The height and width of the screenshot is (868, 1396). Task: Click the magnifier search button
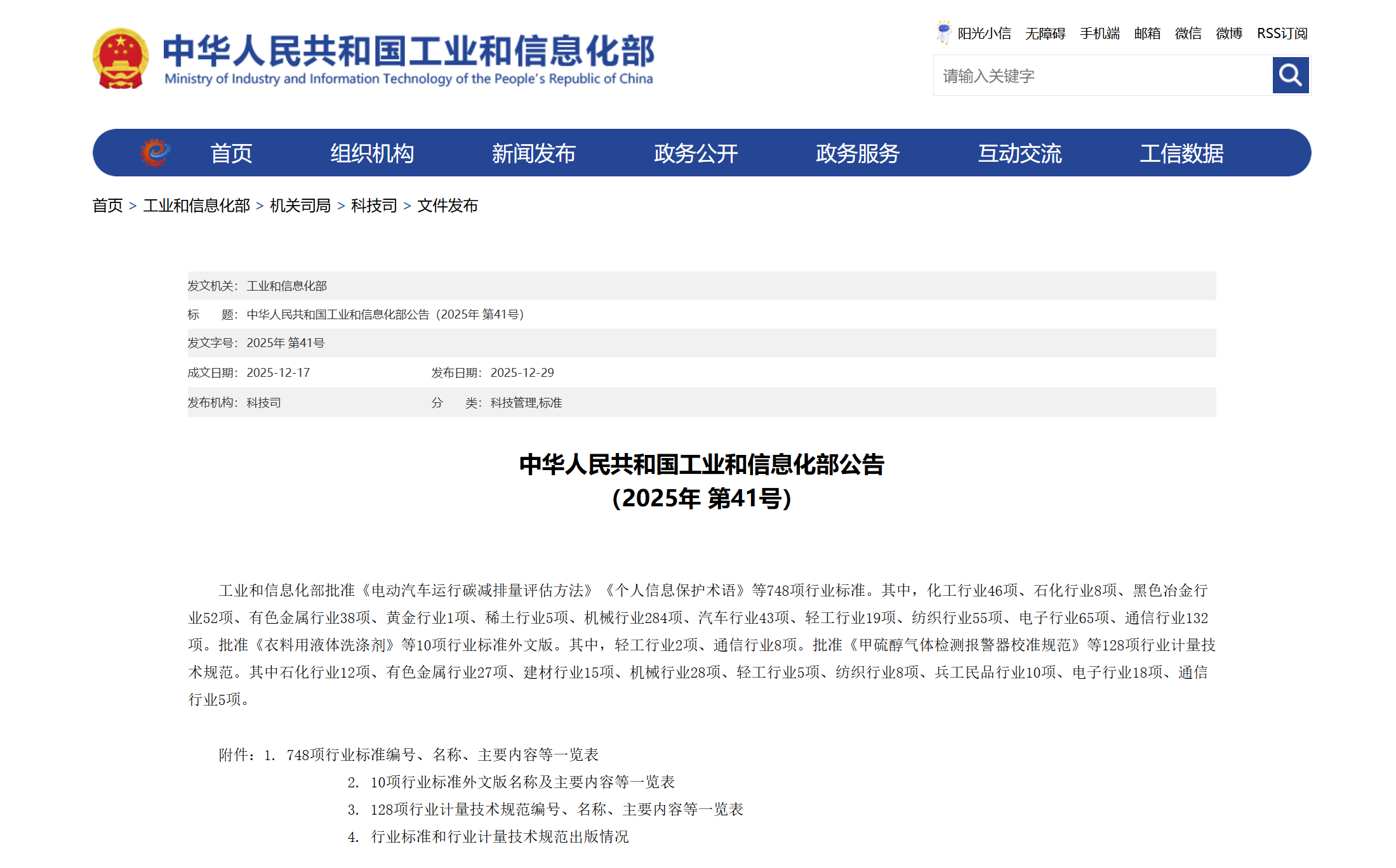coord(1290,76)
